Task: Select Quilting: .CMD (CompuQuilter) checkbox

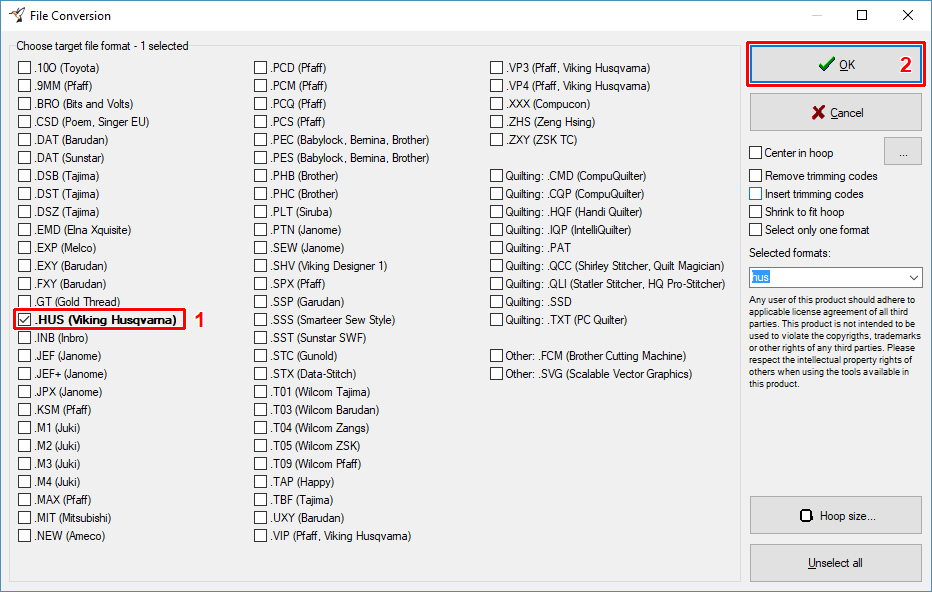Action: tap(496, 176)
